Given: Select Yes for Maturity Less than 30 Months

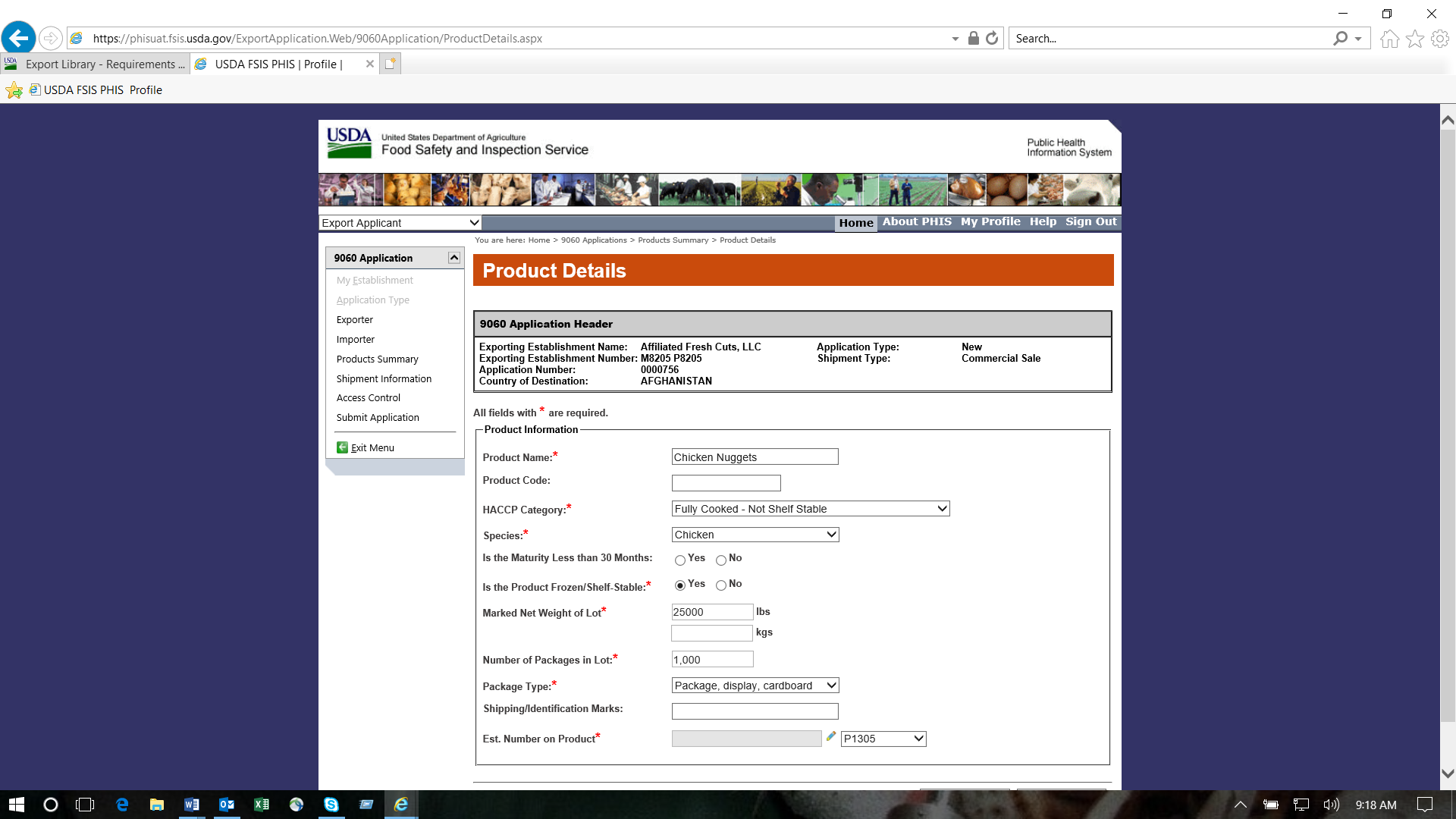Looking at the screenshot, I should (680, 560).
